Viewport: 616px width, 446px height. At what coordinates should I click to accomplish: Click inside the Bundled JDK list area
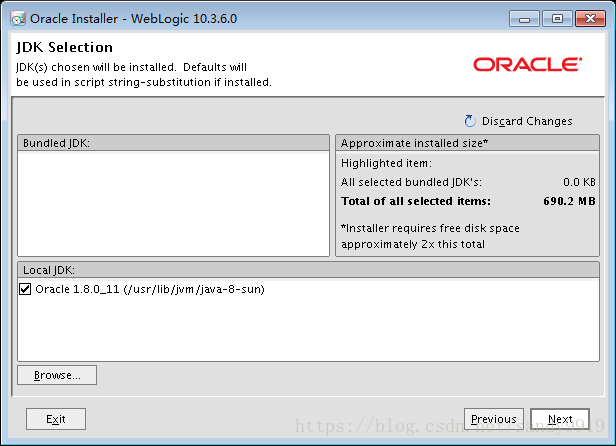click(173, 204)
